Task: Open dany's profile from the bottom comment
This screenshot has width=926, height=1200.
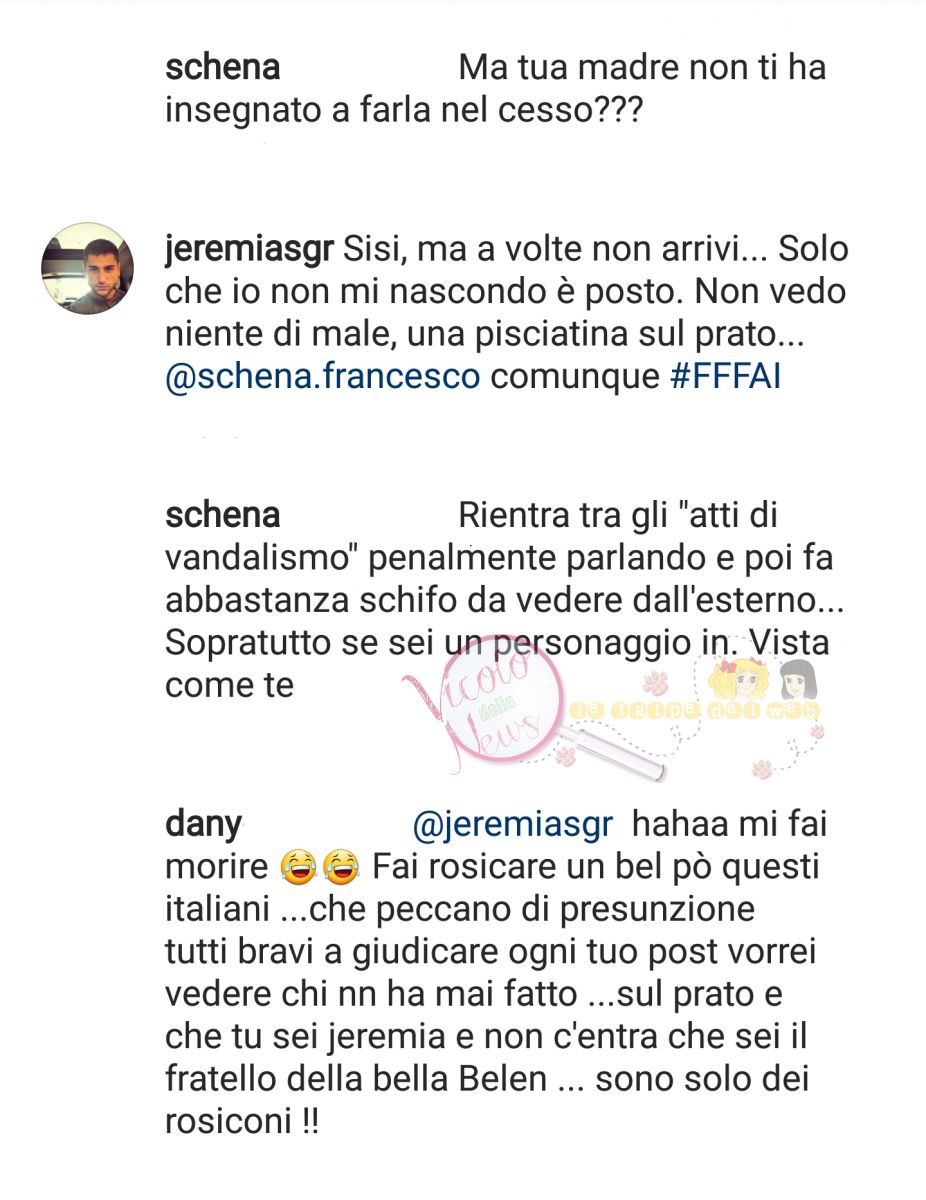Action: [204, 827]
